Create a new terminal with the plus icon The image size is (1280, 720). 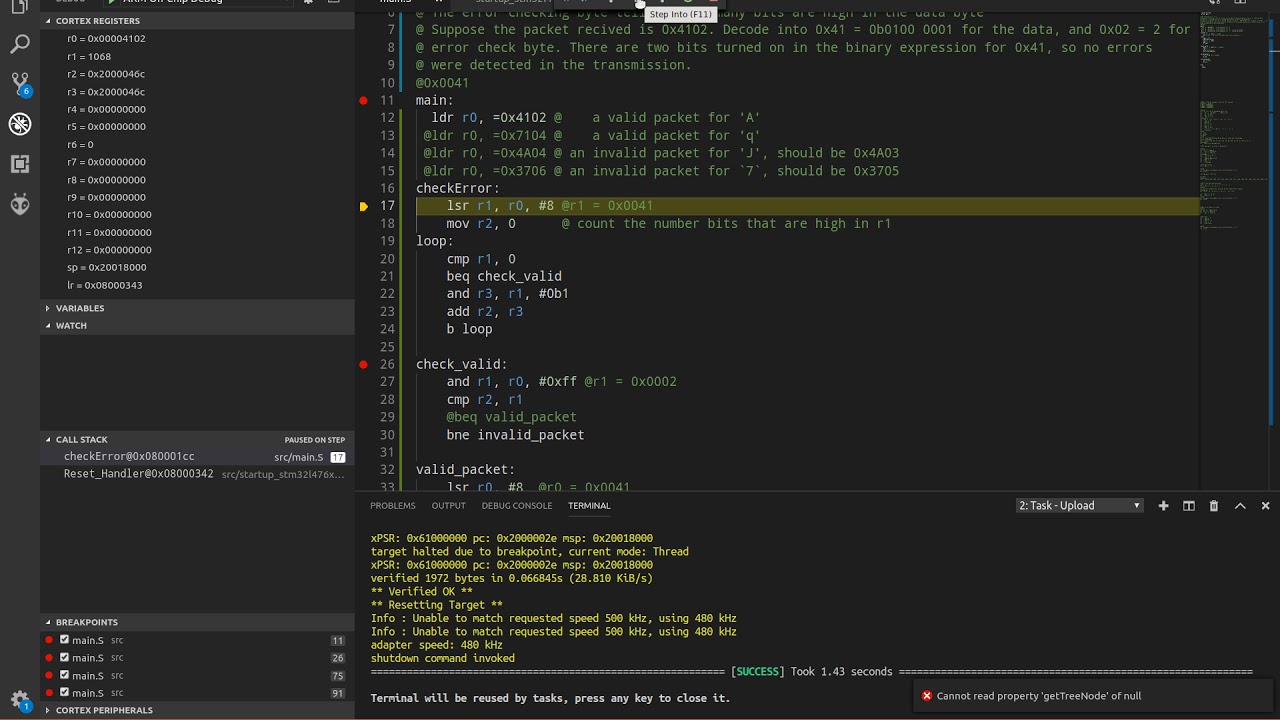point(1163,506)
